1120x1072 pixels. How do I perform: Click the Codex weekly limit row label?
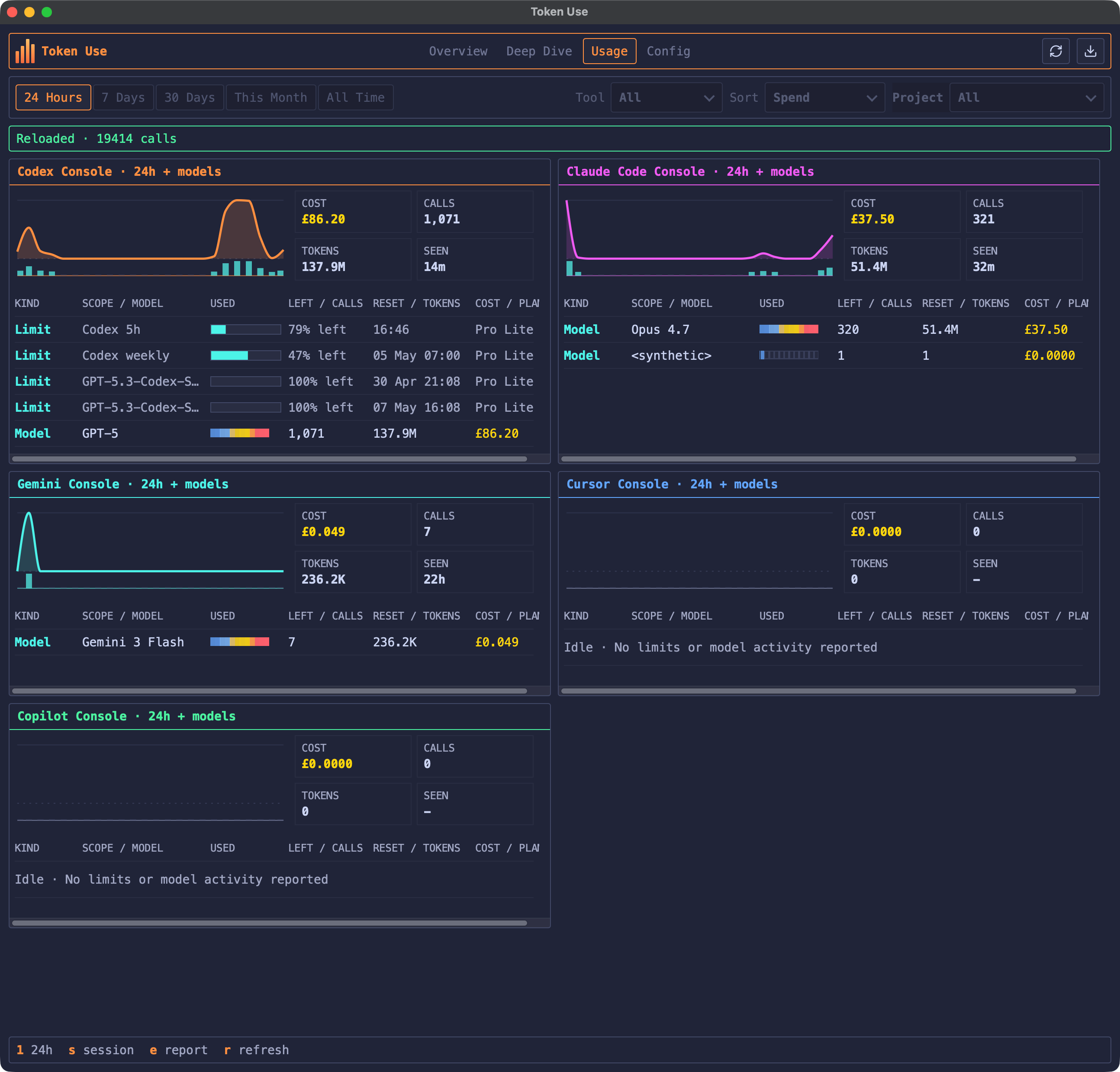(126, 355)
